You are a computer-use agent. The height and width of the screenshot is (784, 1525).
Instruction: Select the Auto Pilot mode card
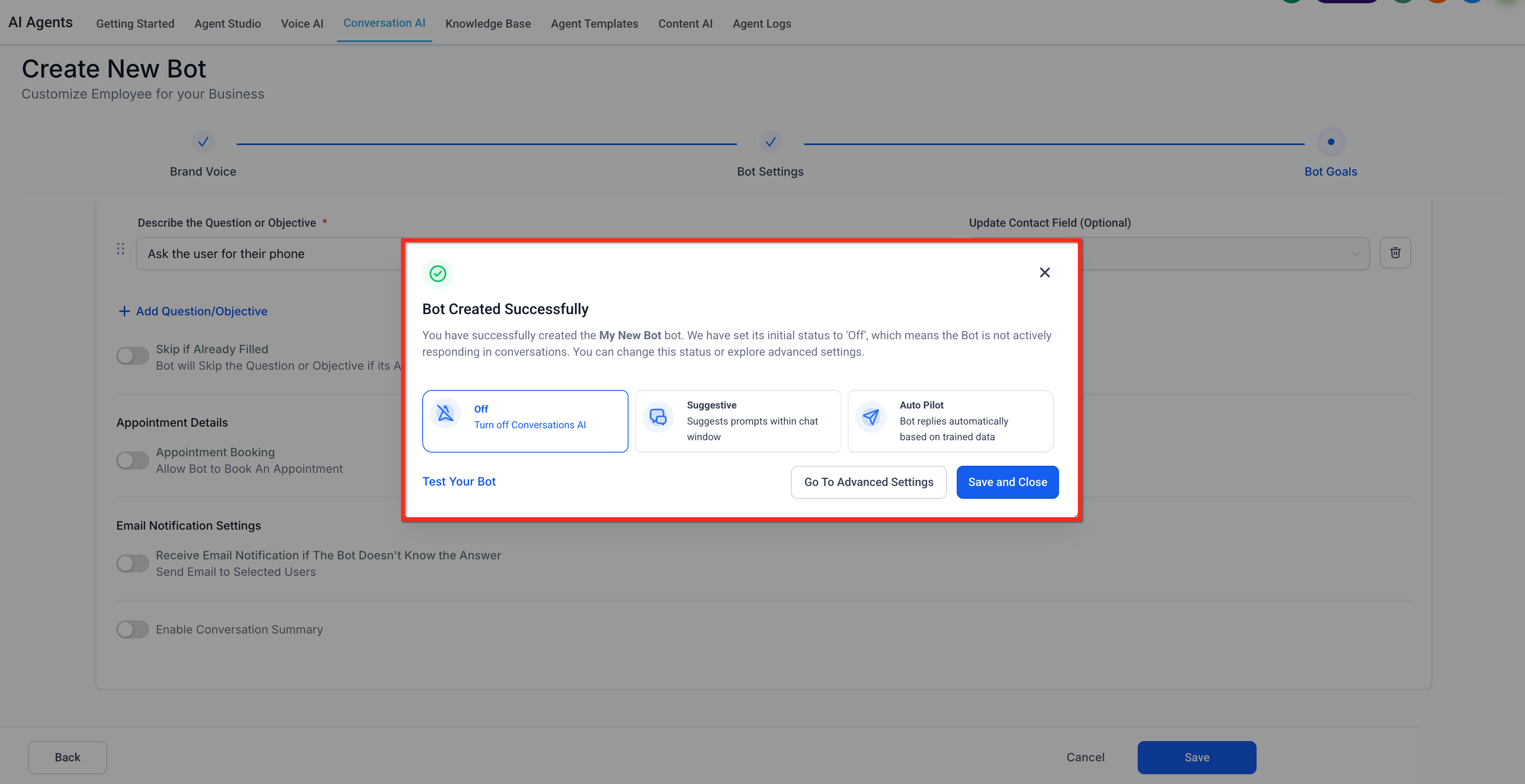(950, 421)
